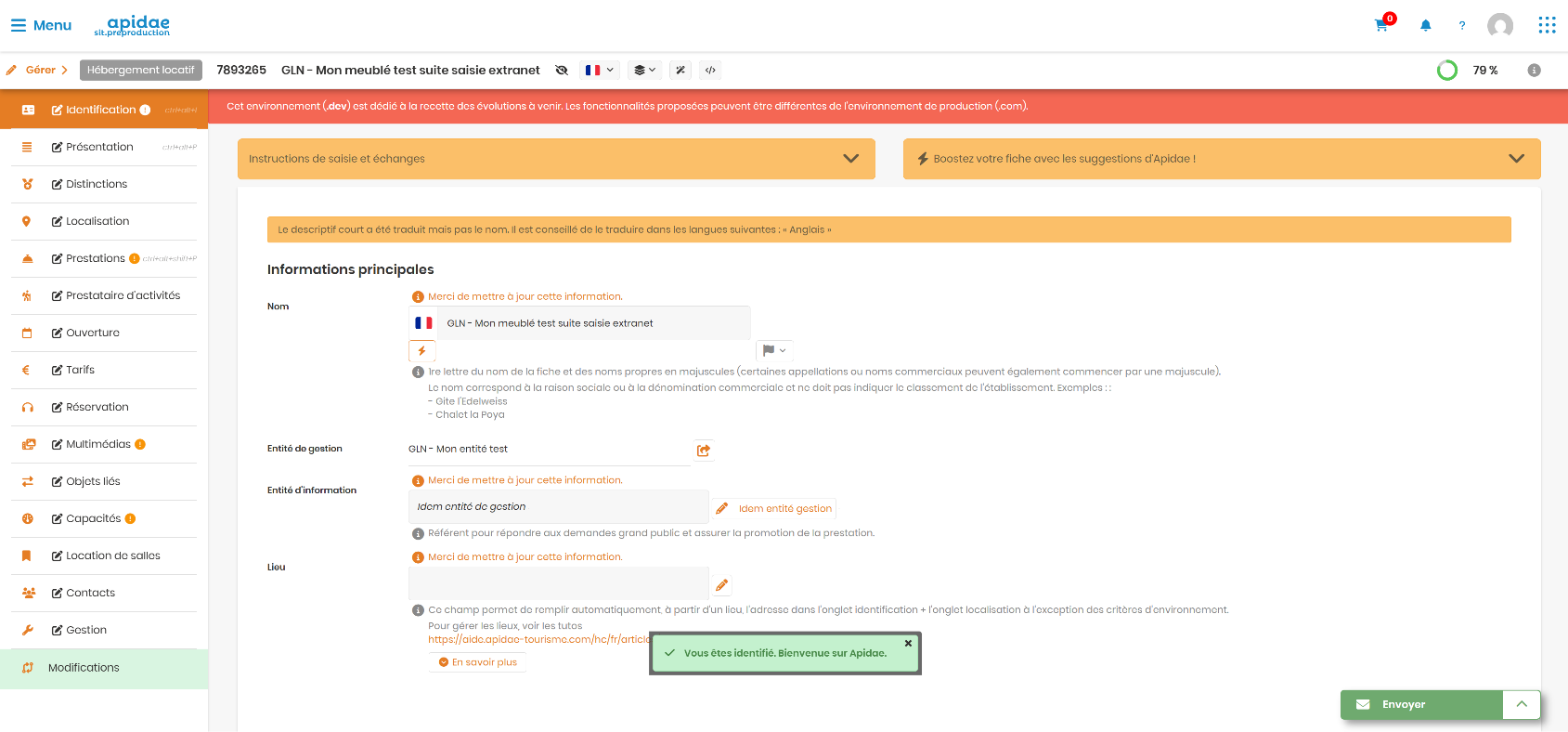1568x732 pixels.
Task: Click the En savoir plus button
Action: (478, 662)
